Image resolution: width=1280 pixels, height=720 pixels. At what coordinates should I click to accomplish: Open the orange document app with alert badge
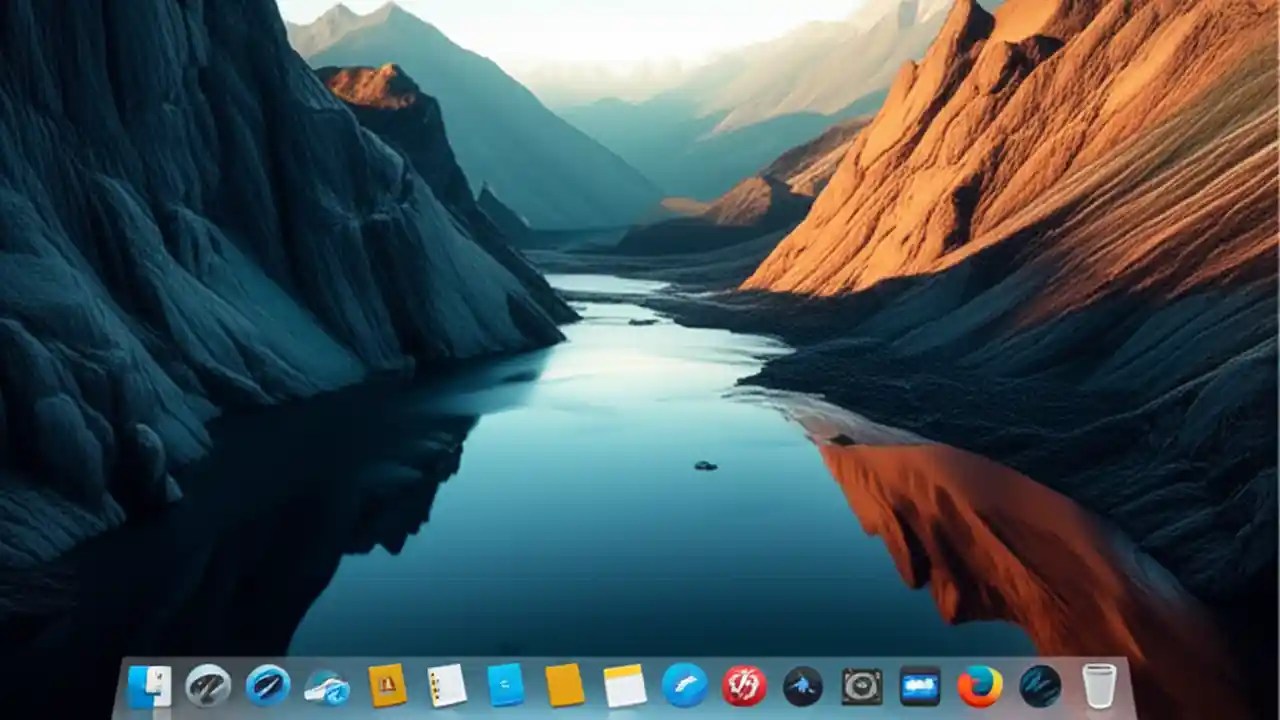pos(386,685)
